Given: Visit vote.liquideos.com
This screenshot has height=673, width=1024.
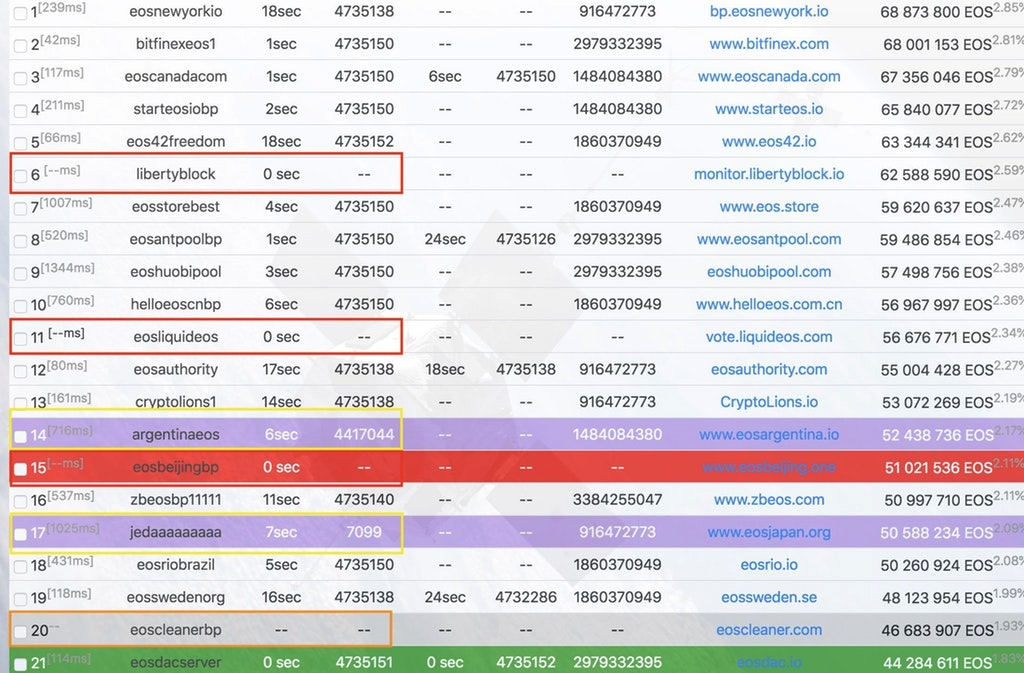Looking at the screenshot, I should (769, 337).
